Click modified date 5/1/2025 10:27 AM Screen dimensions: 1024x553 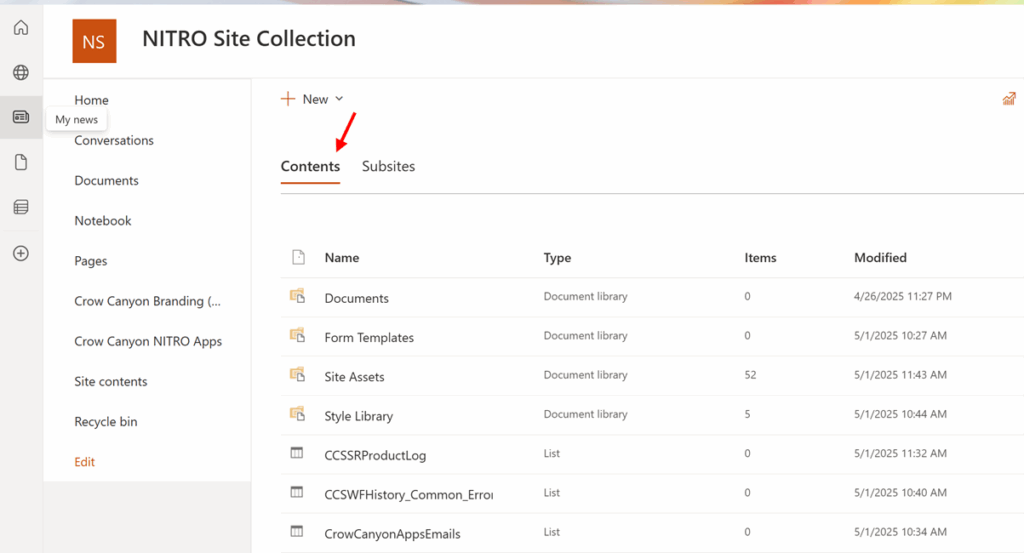[900, 336]
